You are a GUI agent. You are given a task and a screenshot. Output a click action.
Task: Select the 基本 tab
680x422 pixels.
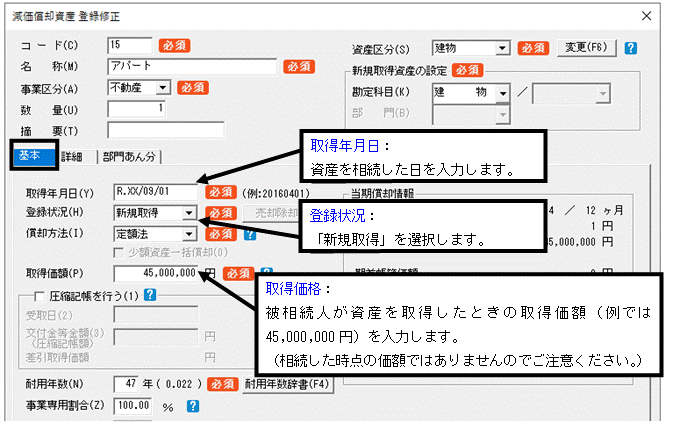[x=27, y=156]
